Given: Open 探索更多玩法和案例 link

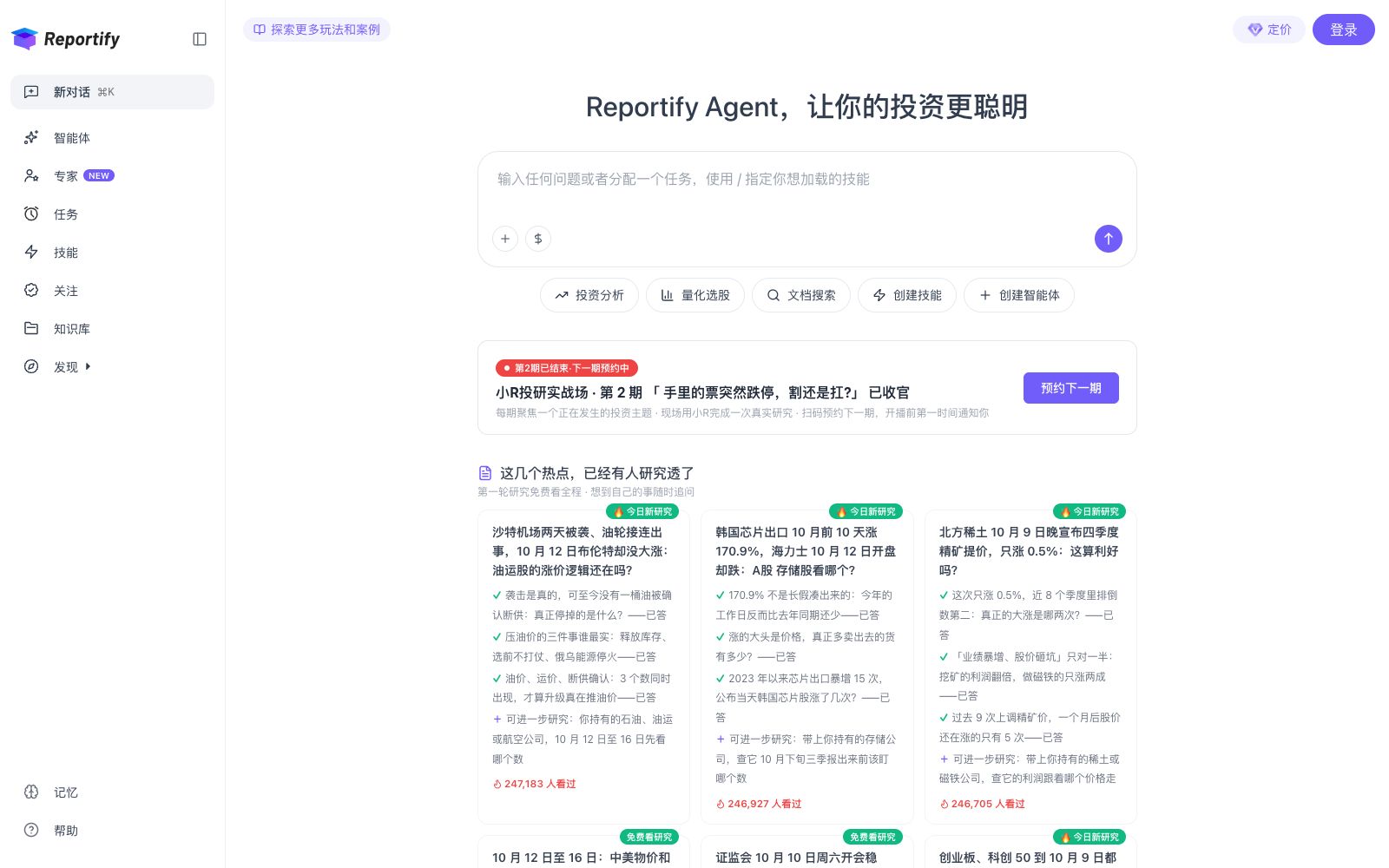Looking at the screenshot, I should tap(317, 30).
